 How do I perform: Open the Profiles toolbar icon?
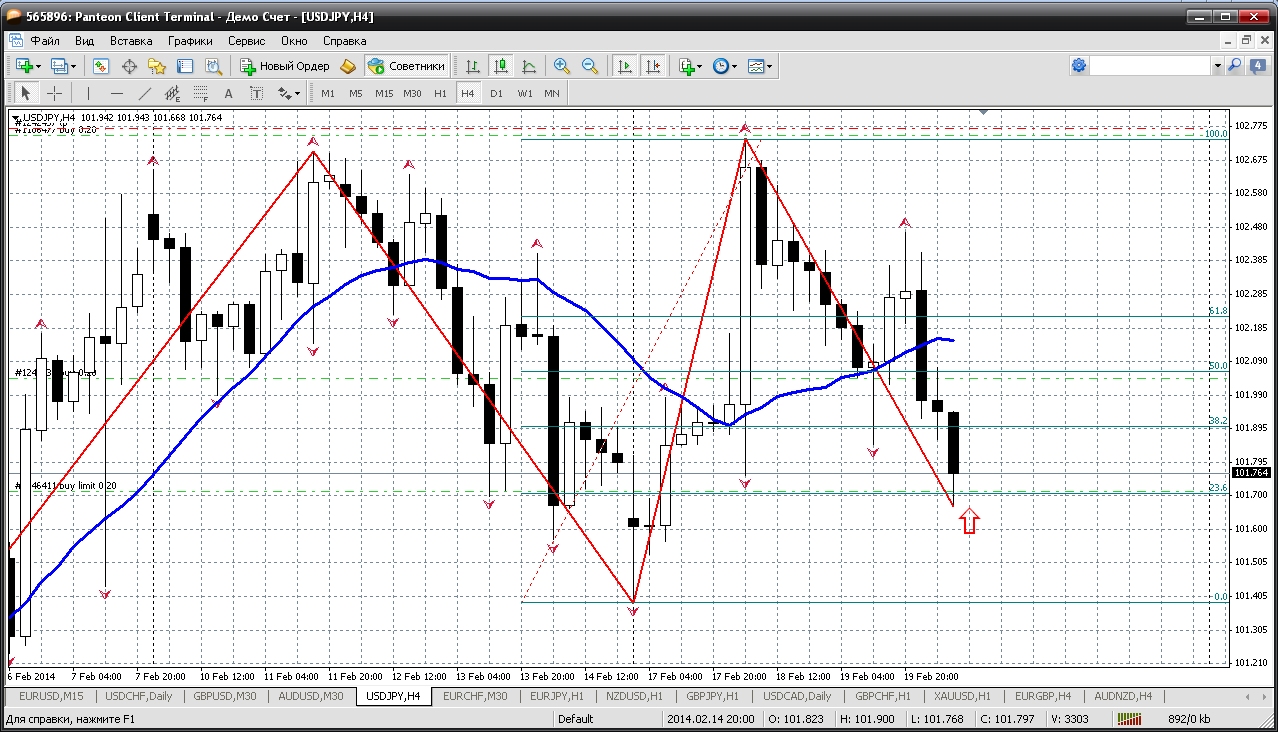click(x=59, y=66)
